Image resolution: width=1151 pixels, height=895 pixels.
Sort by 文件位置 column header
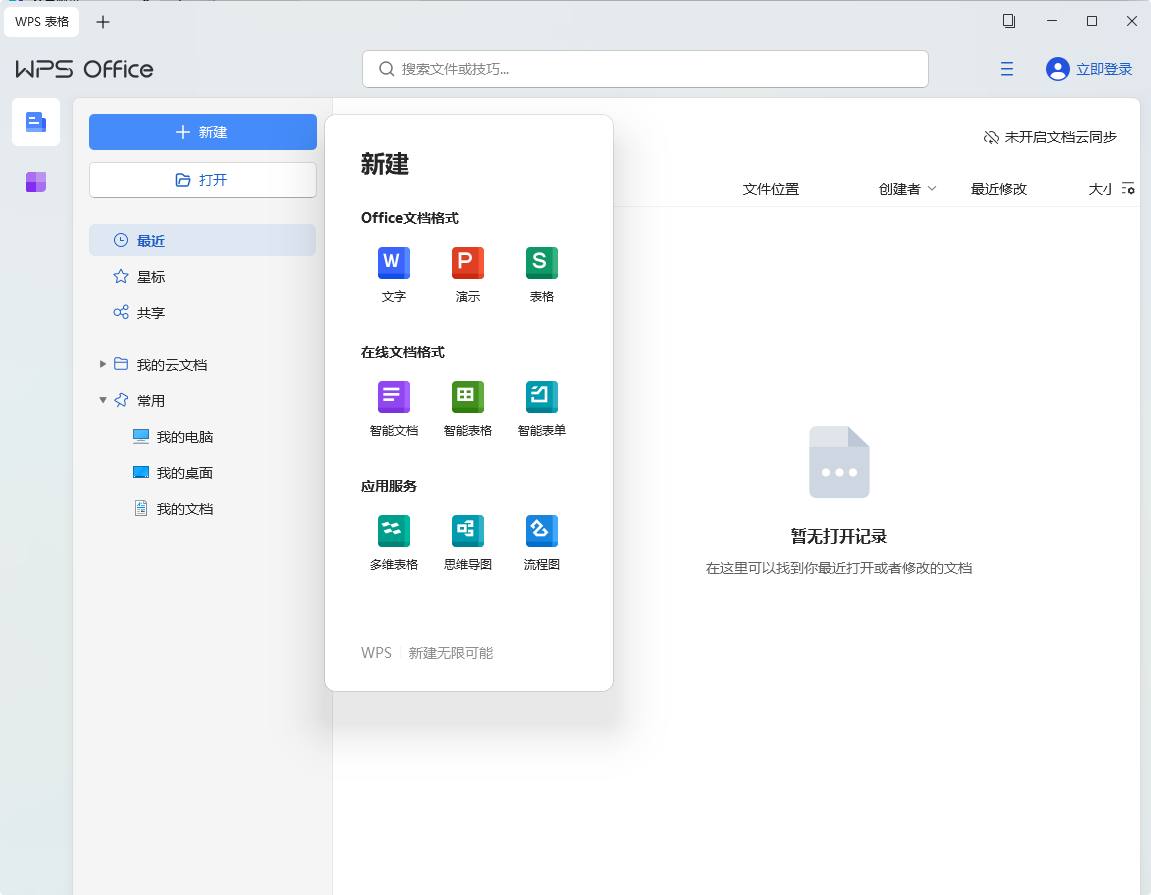tap(770, 189)
